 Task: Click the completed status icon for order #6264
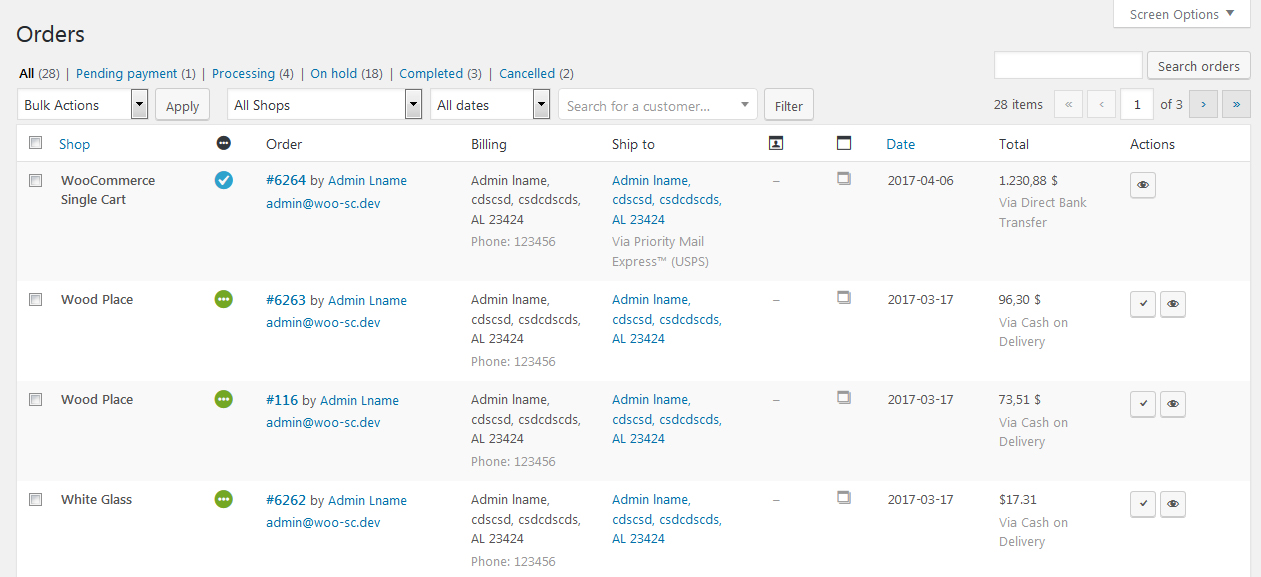click(x=224, y=180)
